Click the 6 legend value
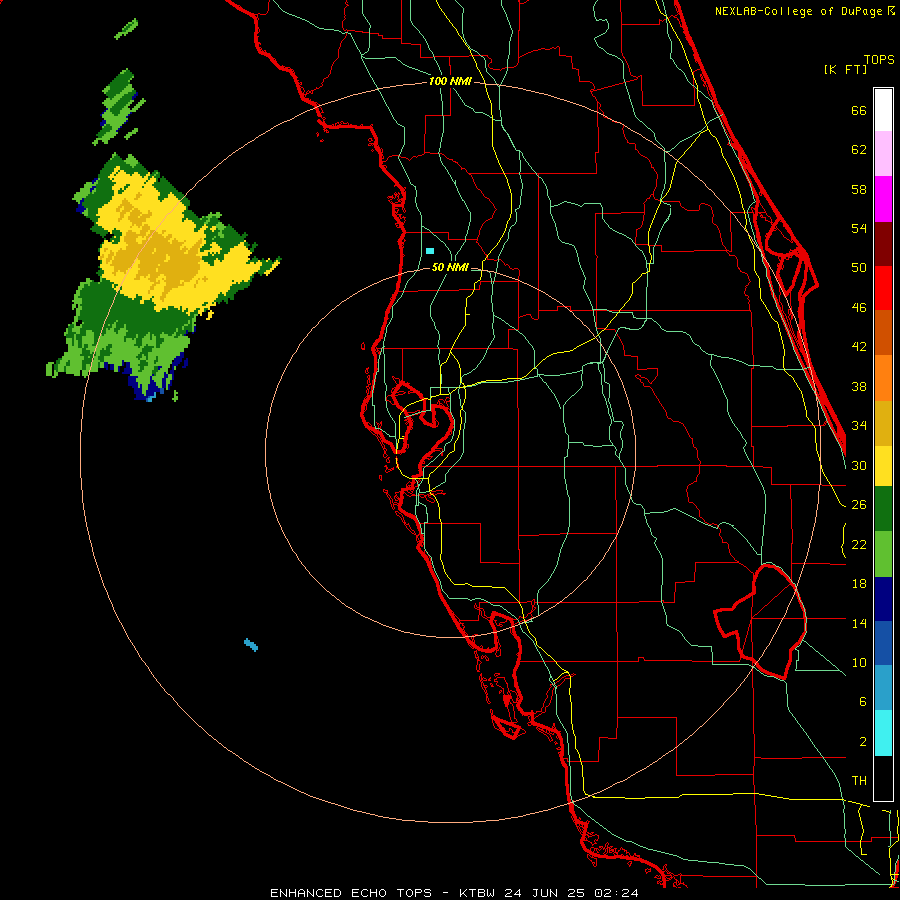Viewport: 900px width, 900px height. tap(862, 702)
